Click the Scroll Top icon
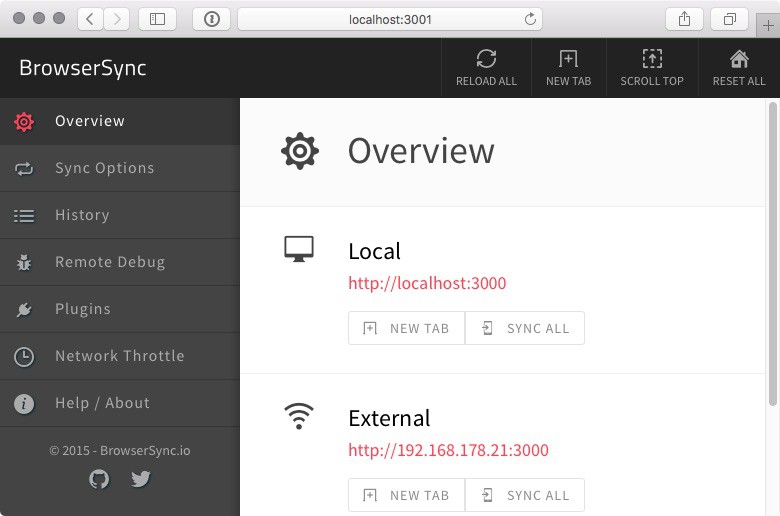The height and width of the screenshot is (516, 780). point(651,59)
